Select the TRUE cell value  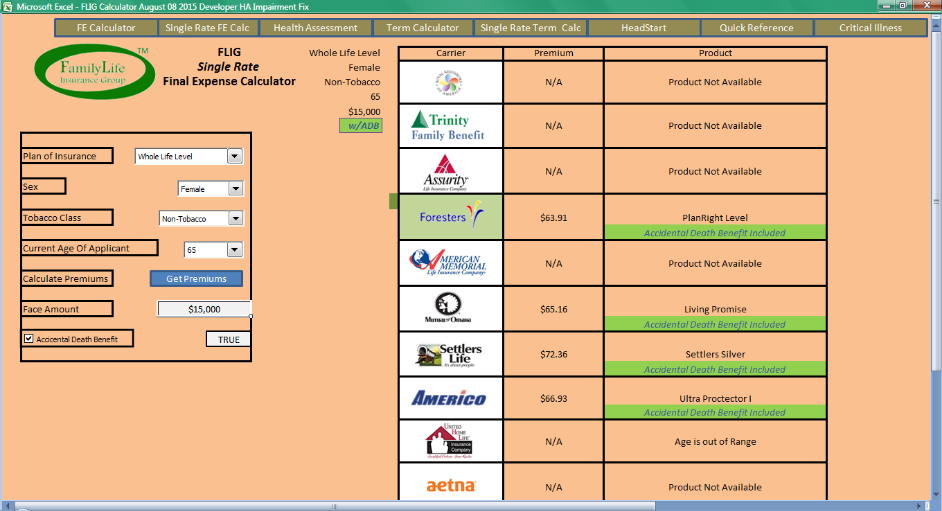click(x=228, y=339)
